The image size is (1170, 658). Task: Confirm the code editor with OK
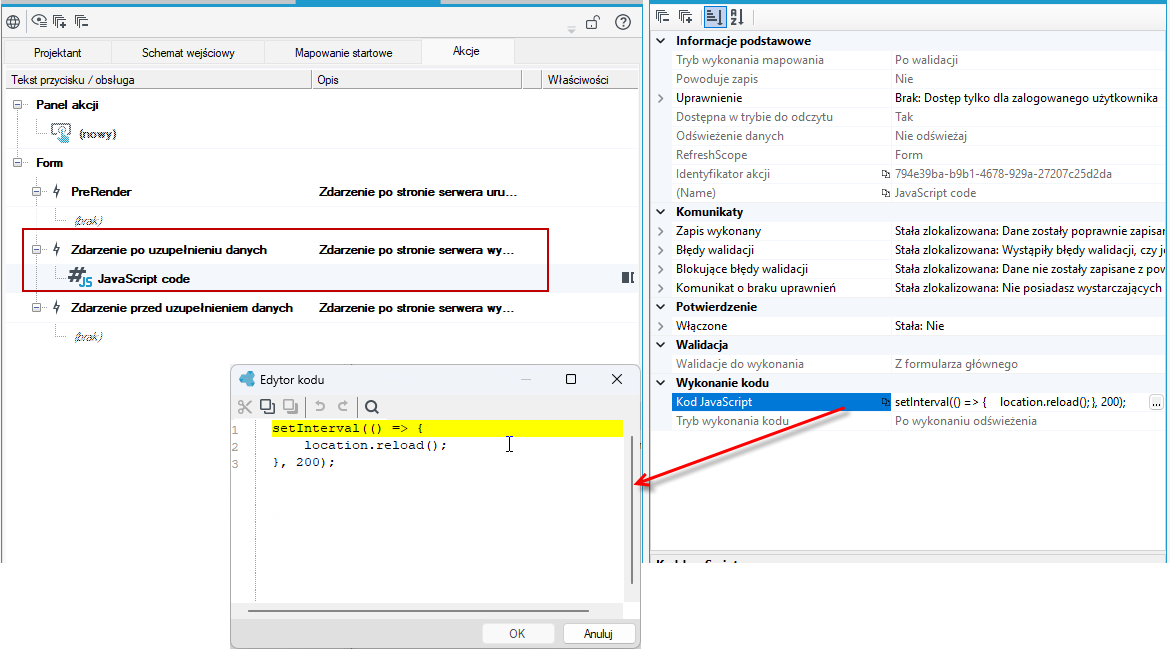pos(517,633)
